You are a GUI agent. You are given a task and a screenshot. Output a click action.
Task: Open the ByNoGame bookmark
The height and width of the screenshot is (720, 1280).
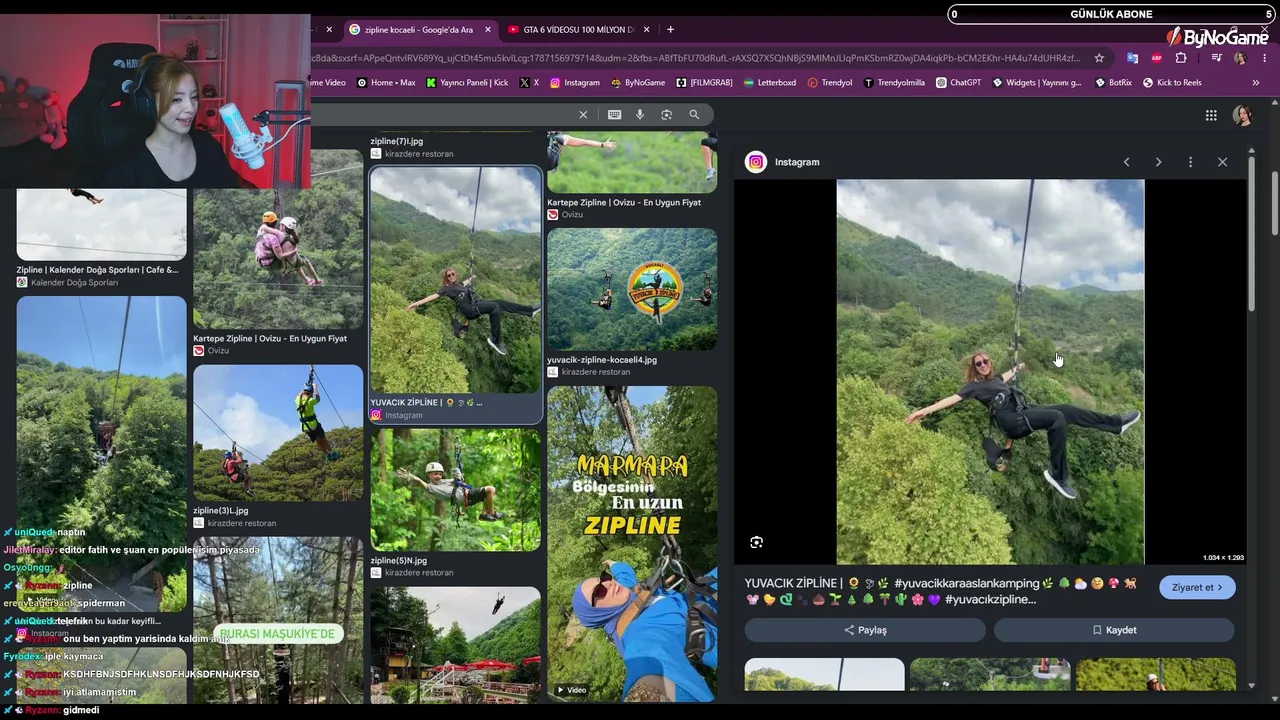[x=638, y=83]
